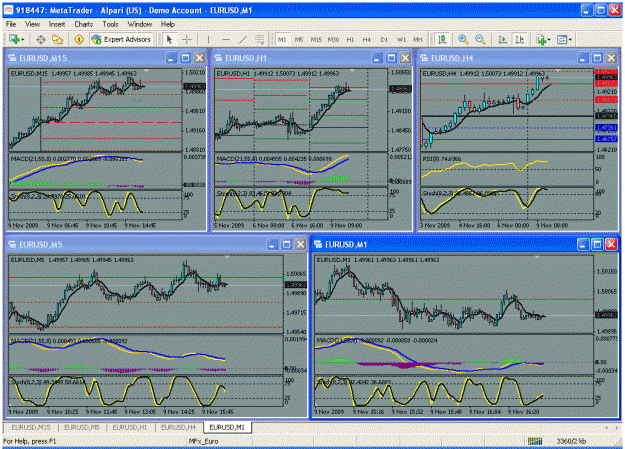This screenshot has height=449, width=625.
Task: Switch timeframe to H4
Action: click(367, 39)
